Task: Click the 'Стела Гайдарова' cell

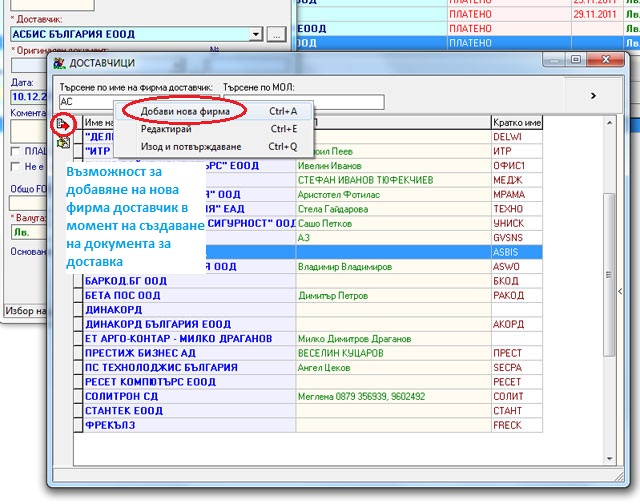Action: (x=393, y=209)
